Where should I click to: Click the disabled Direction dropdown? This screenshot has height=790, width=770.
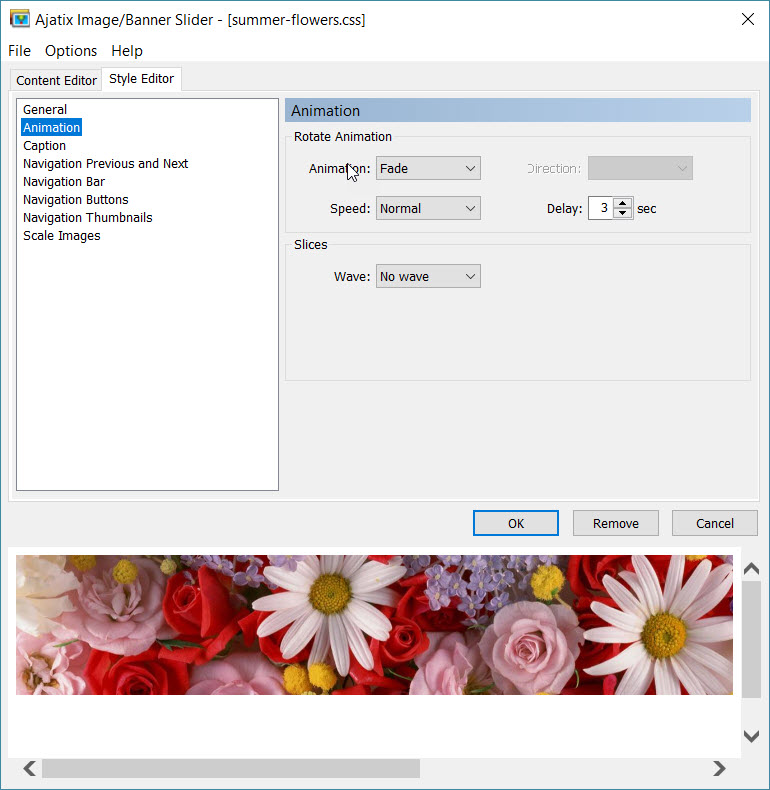[x=640, y=168]
